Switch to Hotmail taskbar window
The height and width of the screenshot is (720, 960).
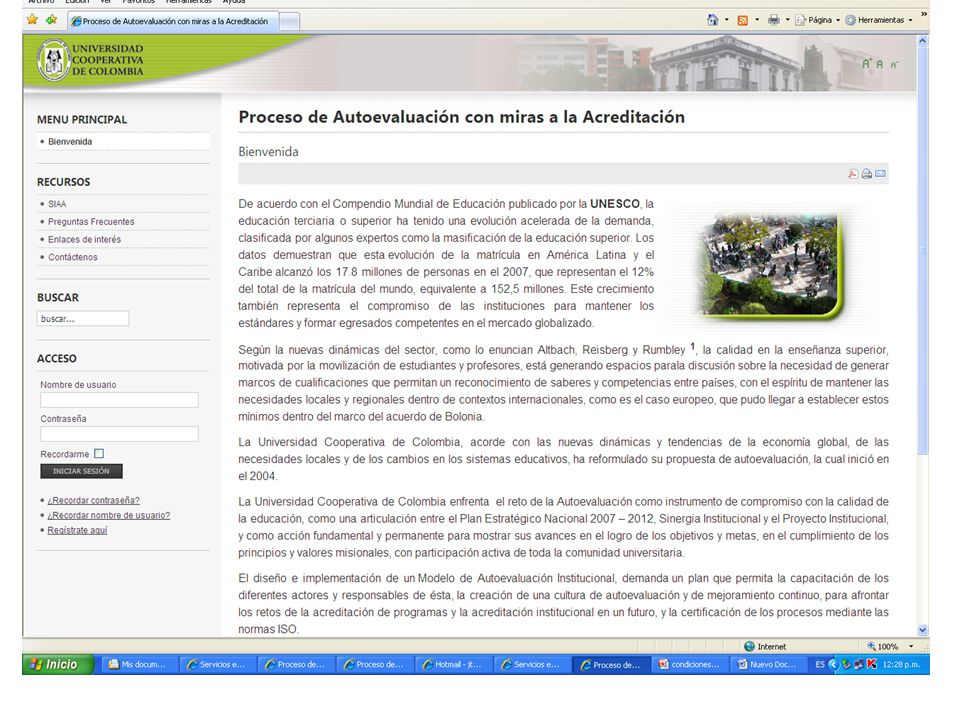455,664
